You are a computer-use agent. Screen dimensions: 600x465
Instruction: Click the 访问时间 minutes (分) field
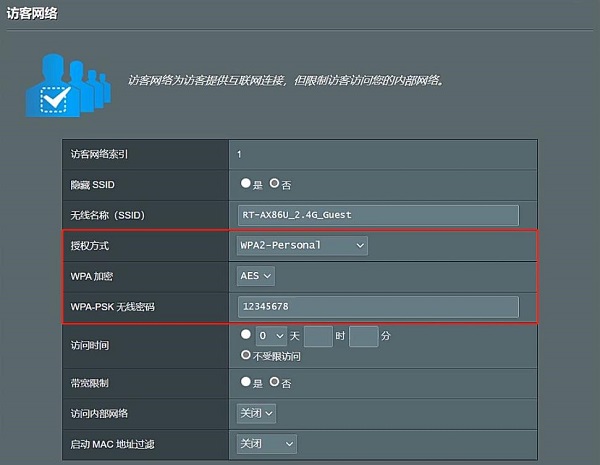(363, 336)
